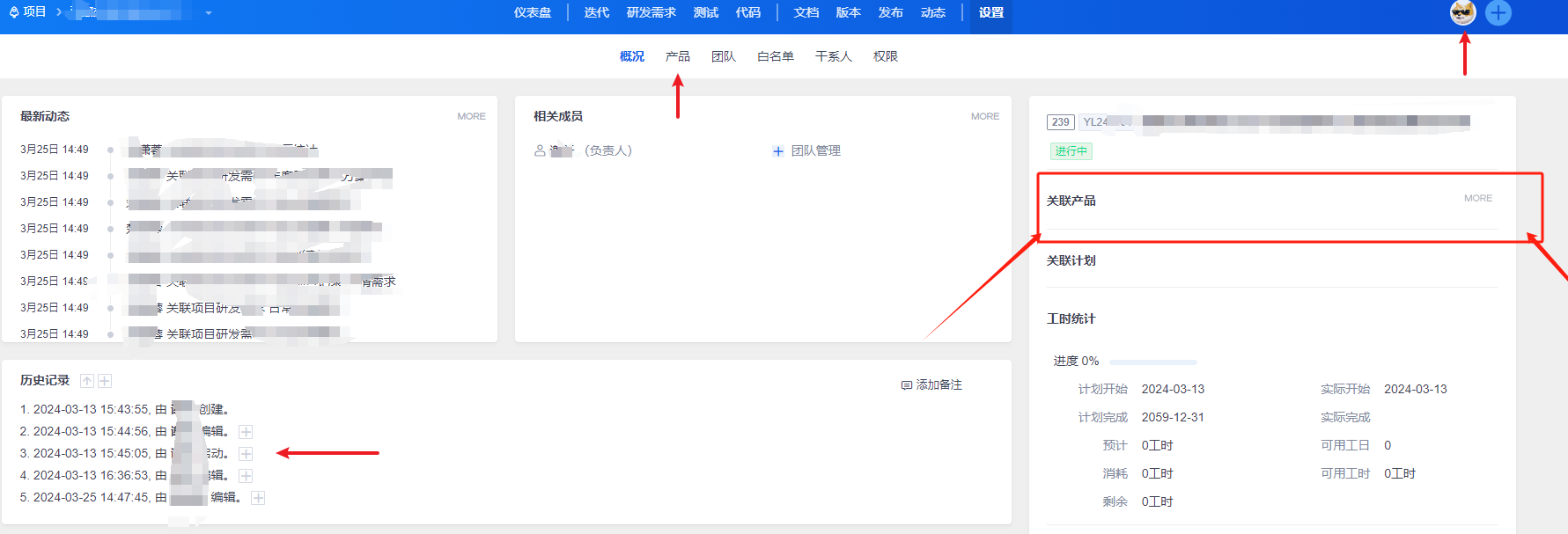The image size is (1568, 534).
Task: Switch to the 测试 section
Action: [x=706, y=12]
